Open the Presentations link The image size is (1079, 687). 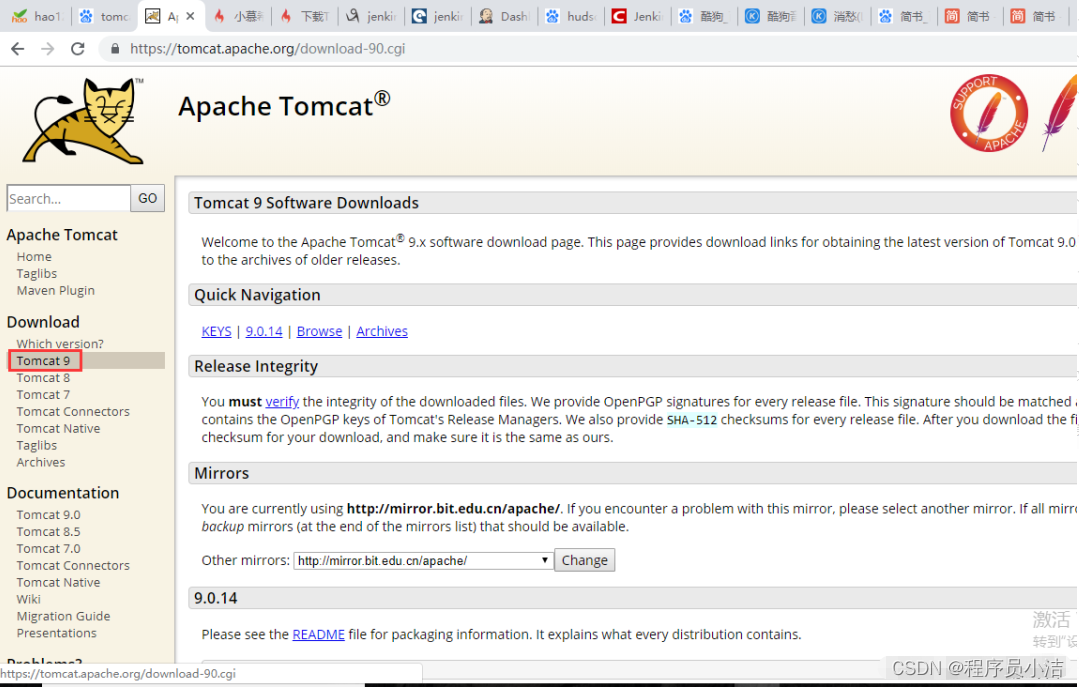point(56,633)
